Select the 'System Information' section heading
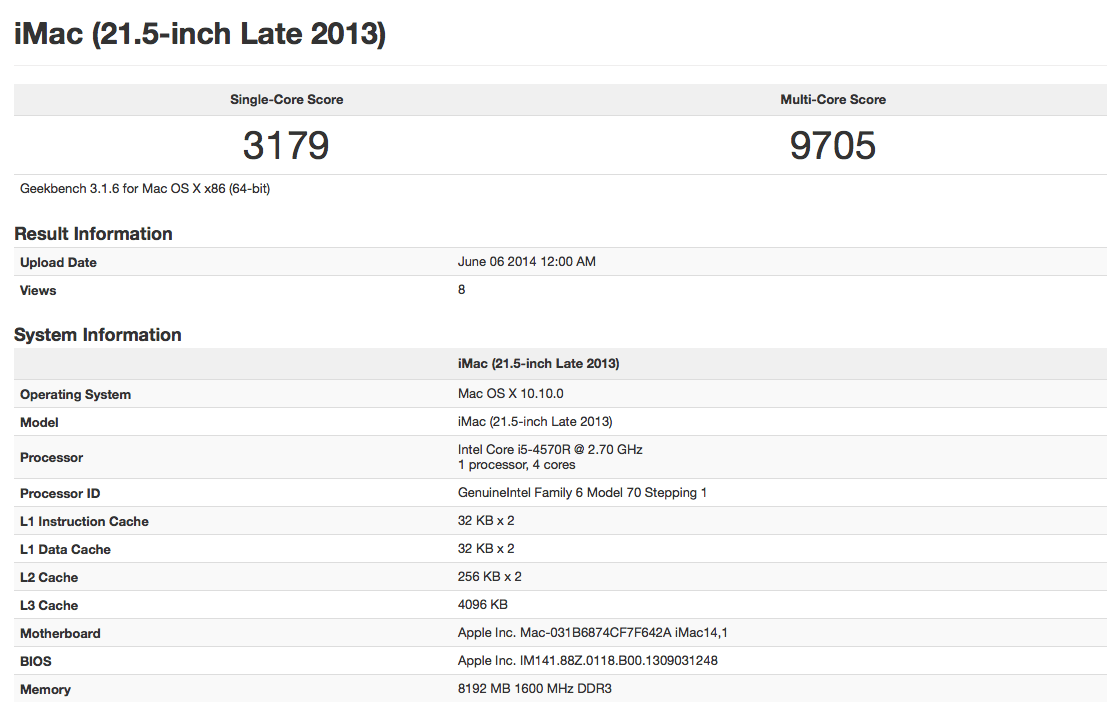1120x715 pixels. point(98,334)
